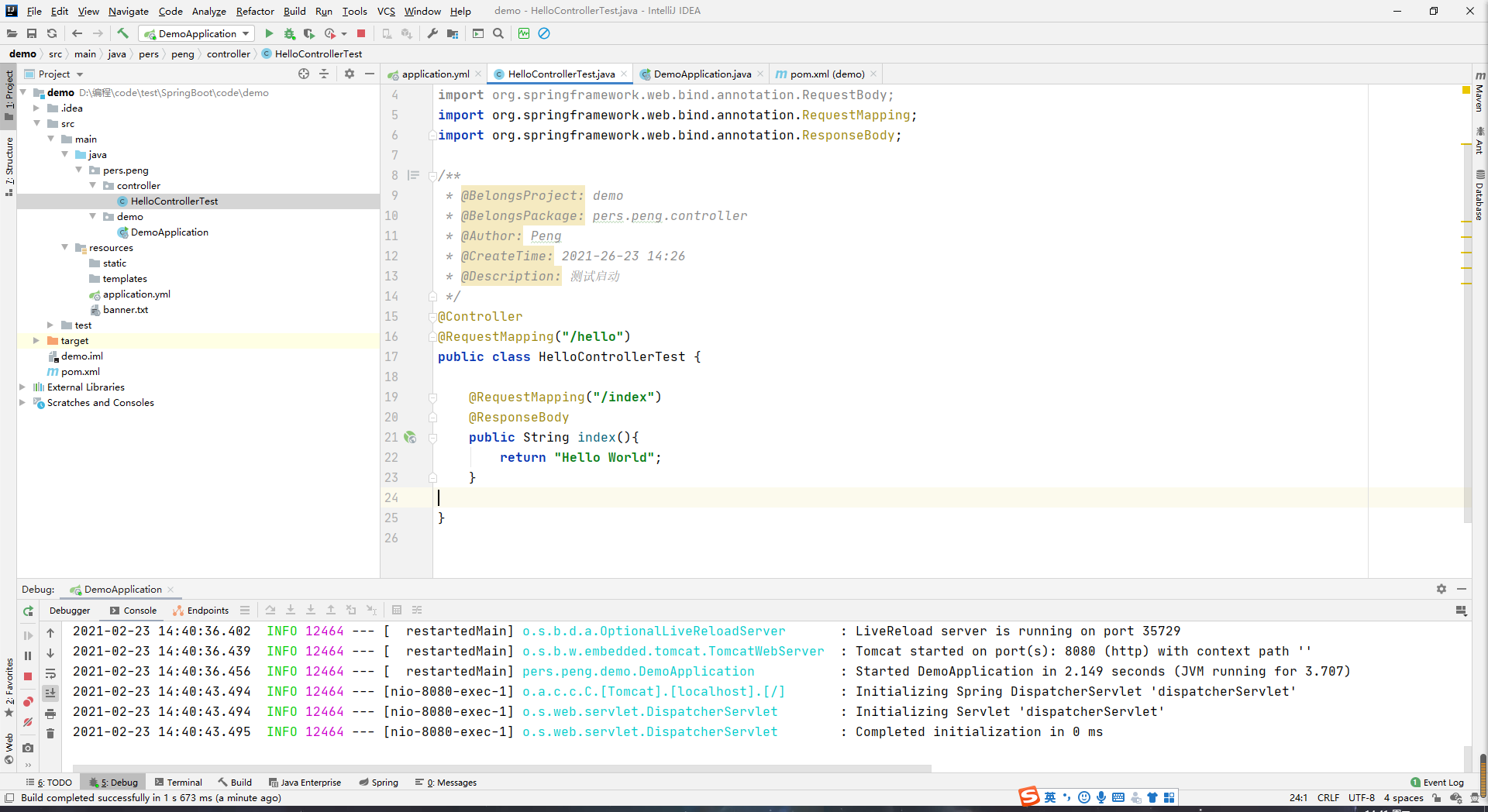Open Debug panel settings gear
Screen dimensions: 1488x812
(1441, 589)
